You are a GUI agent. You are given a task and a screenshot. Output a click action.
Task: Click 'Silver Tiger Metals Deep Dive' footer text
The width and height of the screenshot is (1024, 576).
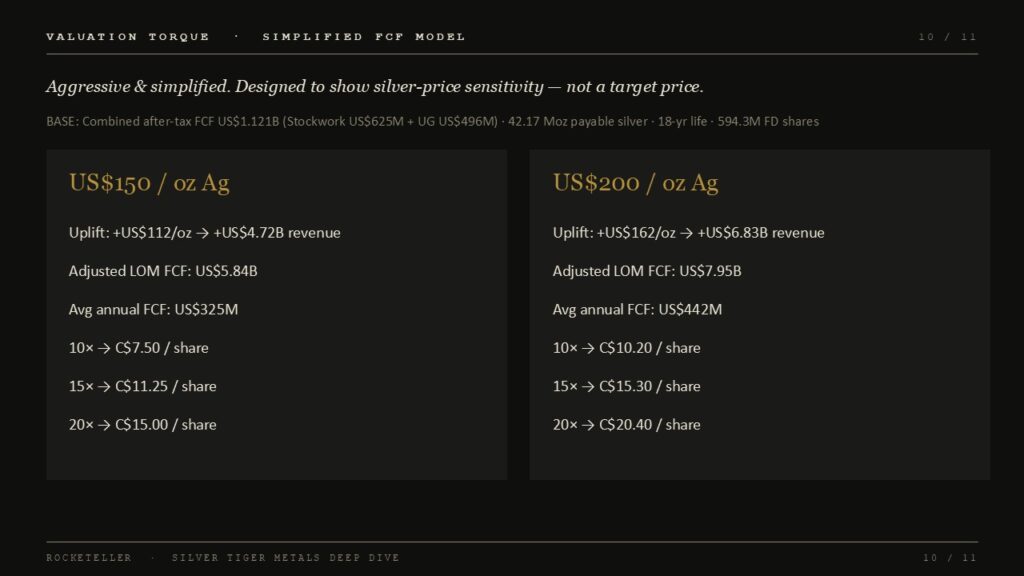click(x=285, y=558)
